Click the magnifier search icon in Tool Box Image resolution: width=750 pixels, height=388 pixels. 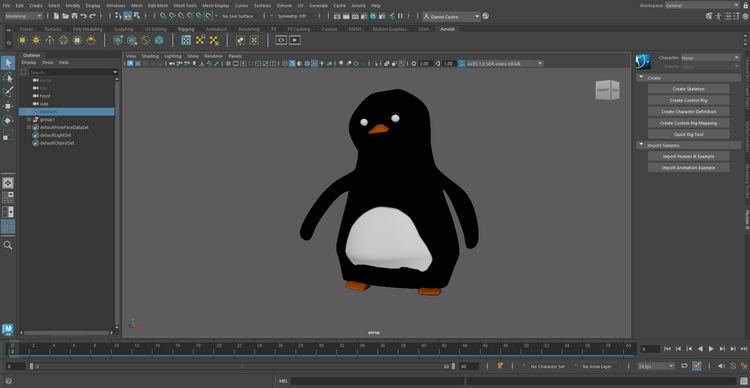point(8,245)
